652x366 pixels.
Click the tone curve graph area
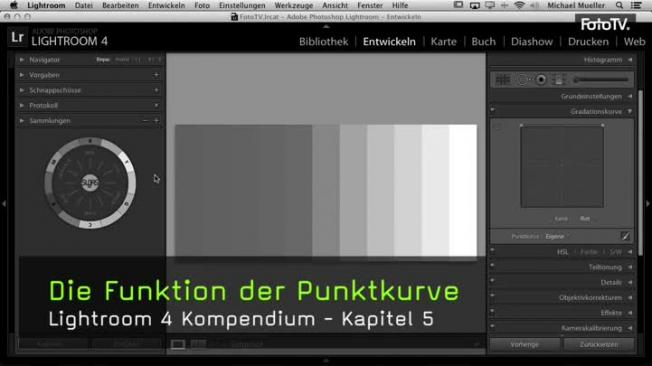562,166
